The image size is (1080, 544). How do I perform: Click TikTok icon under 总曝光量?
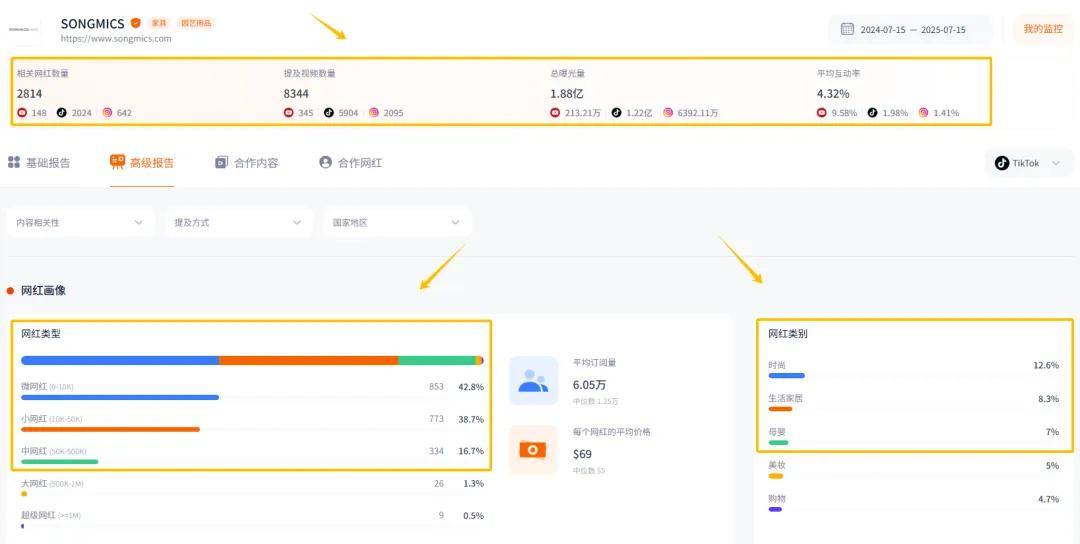click(x=616, y=112)
